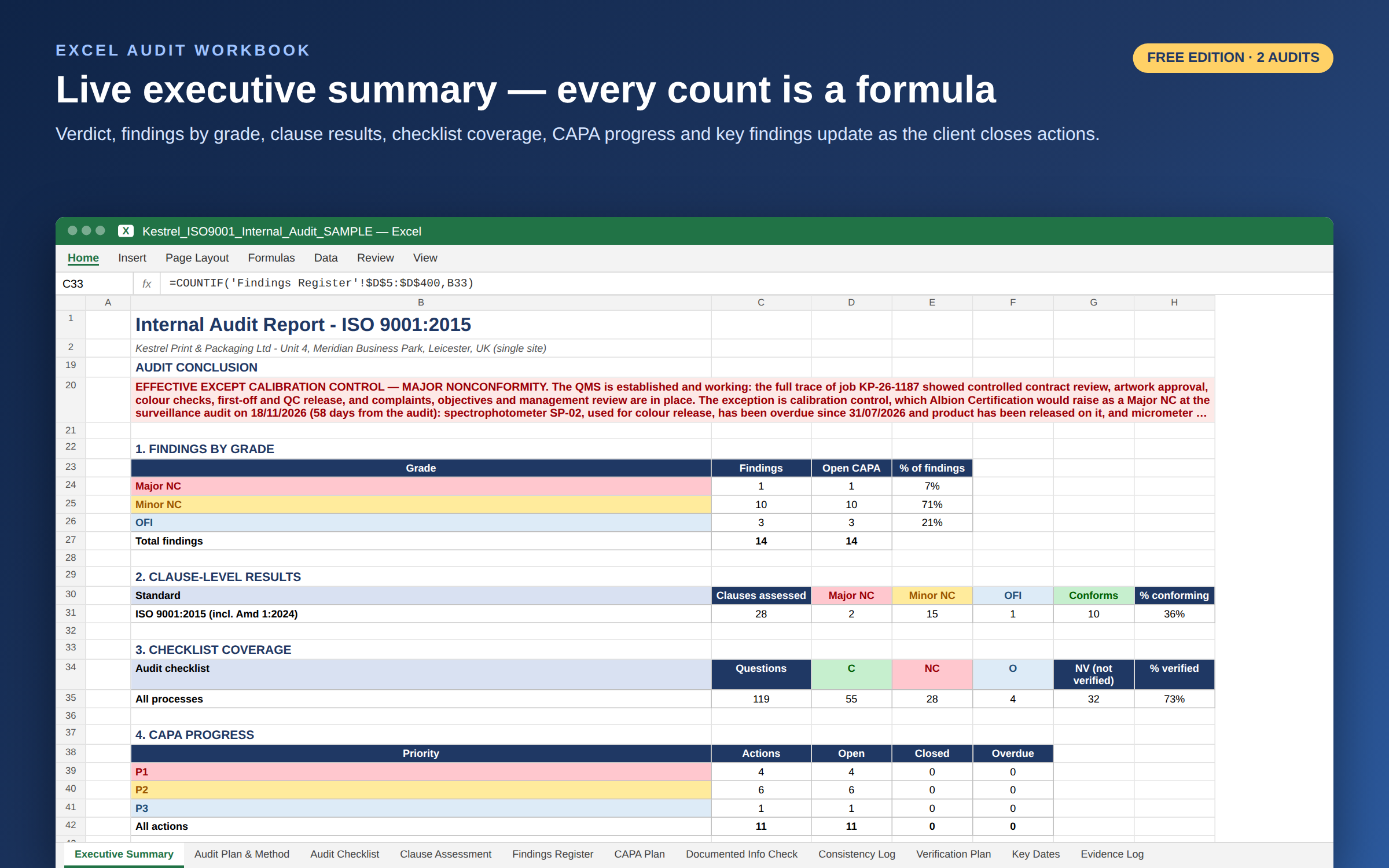This screenshot has width=1389, height=868.
Task: Open the Review ribbon tab
Action: 375,258
